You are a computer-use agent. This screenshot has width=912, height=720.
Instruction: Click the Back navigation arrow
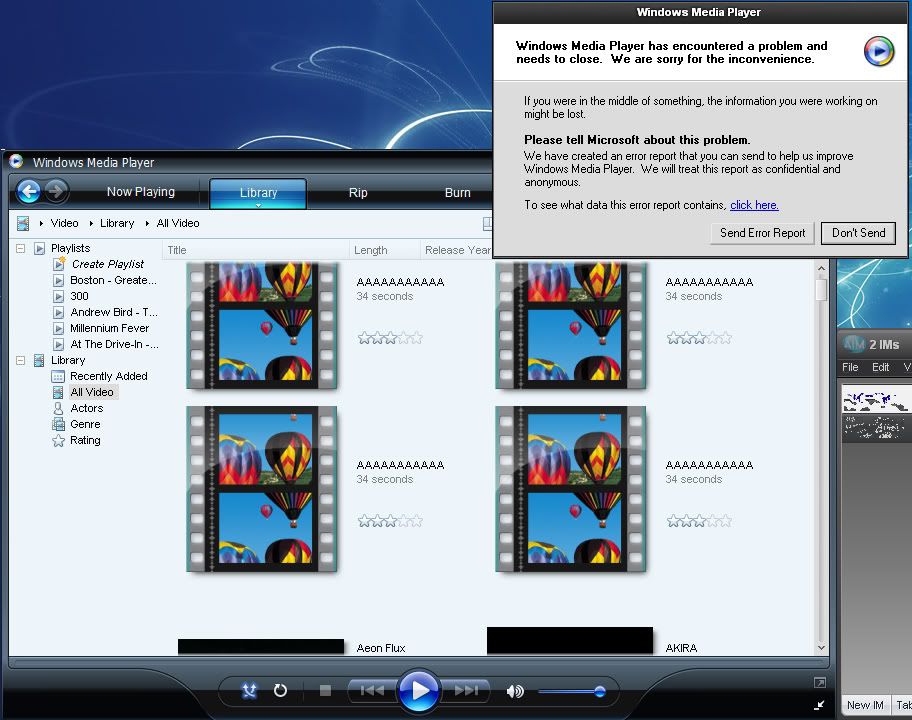coord(28,192)
